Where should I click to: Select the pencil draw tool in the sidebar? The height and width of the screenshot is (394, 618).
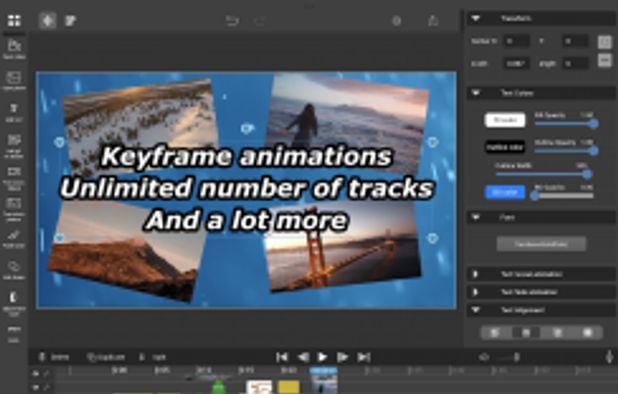point(14,239)
